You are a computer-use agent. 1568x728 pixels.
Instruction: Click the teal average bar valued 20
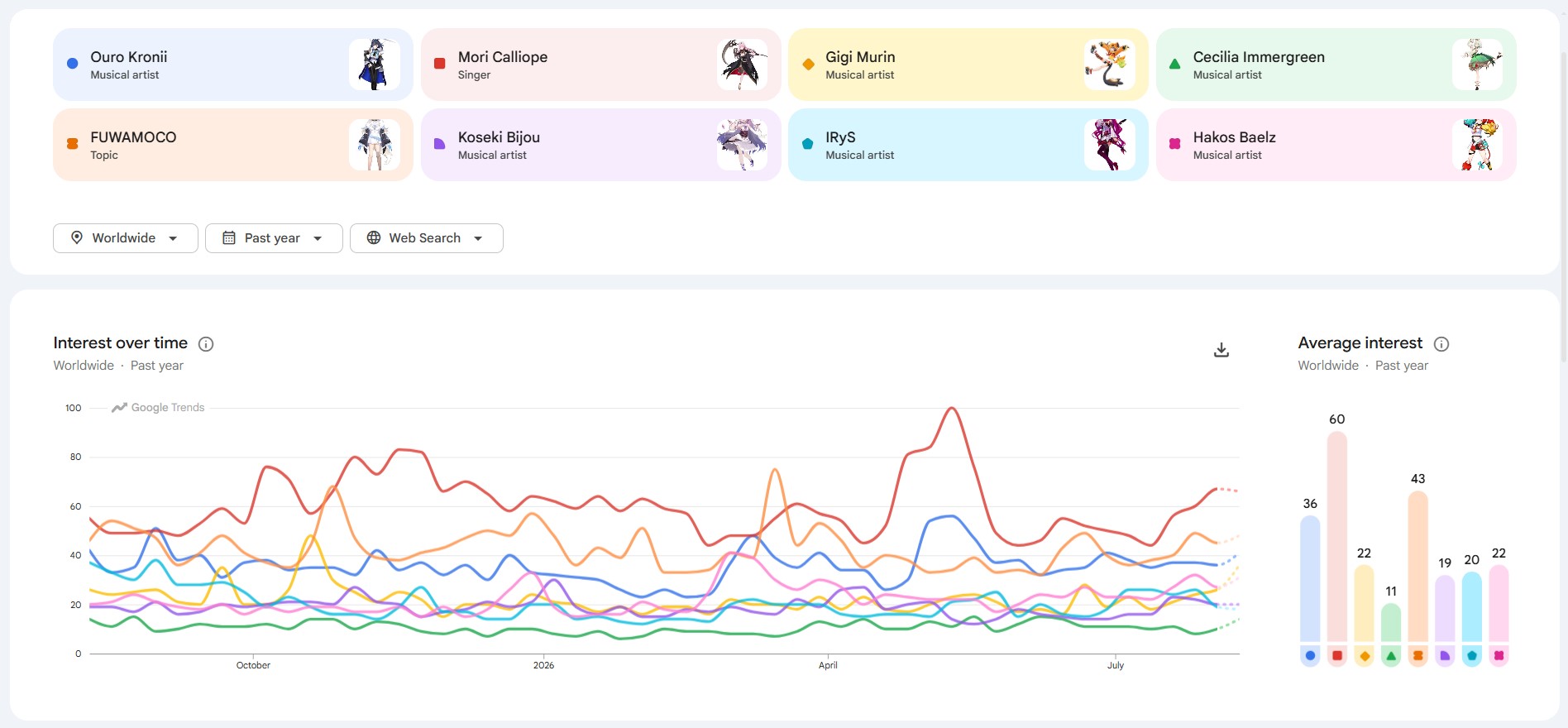pos(1472,606)
